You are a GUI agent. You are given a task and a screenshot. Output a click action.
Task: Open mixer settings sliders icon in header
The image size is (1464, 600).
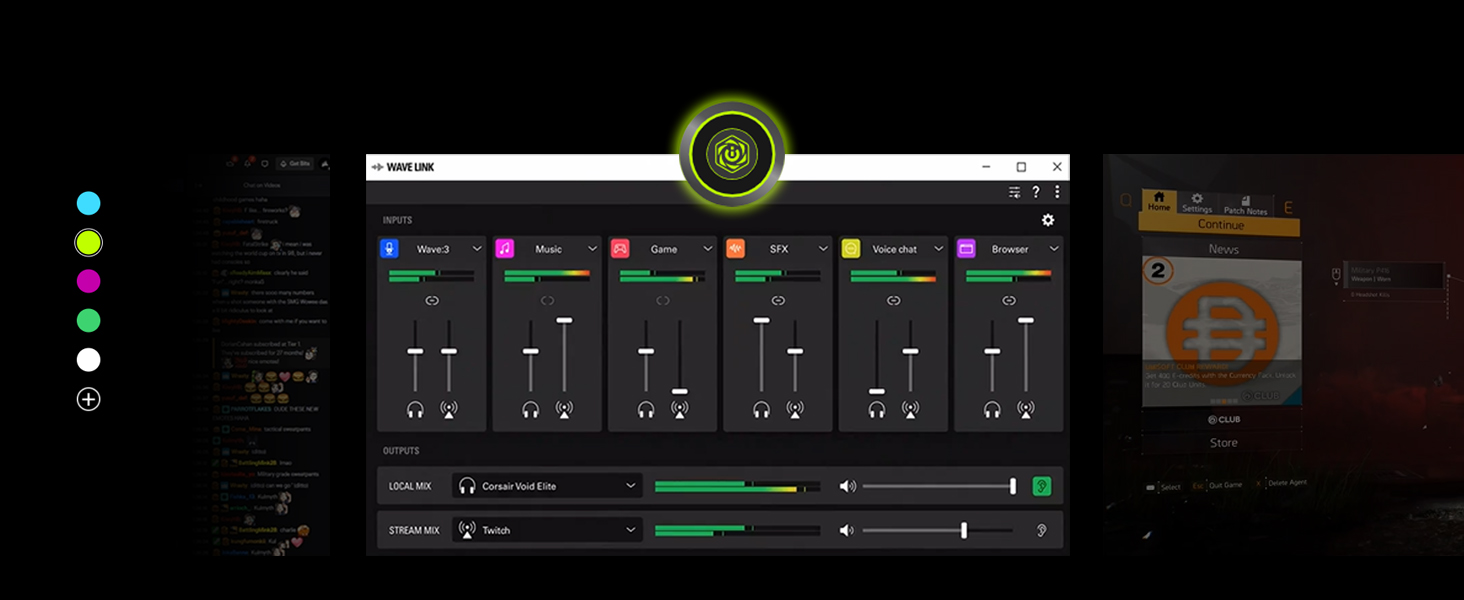click(1014, 192)
